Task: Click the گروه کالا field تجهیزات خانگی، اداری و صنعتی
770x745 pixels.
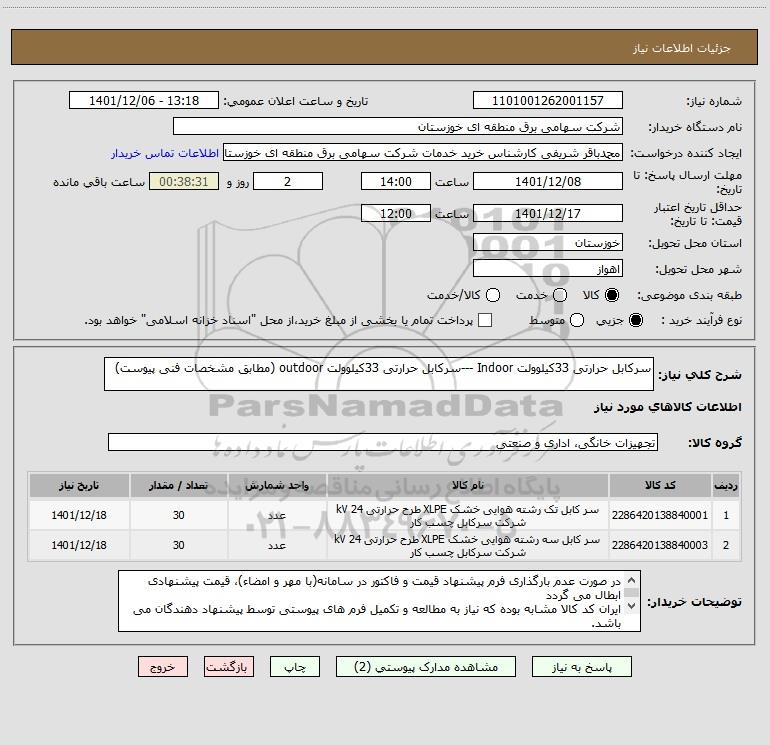Action: coord(383,442)
